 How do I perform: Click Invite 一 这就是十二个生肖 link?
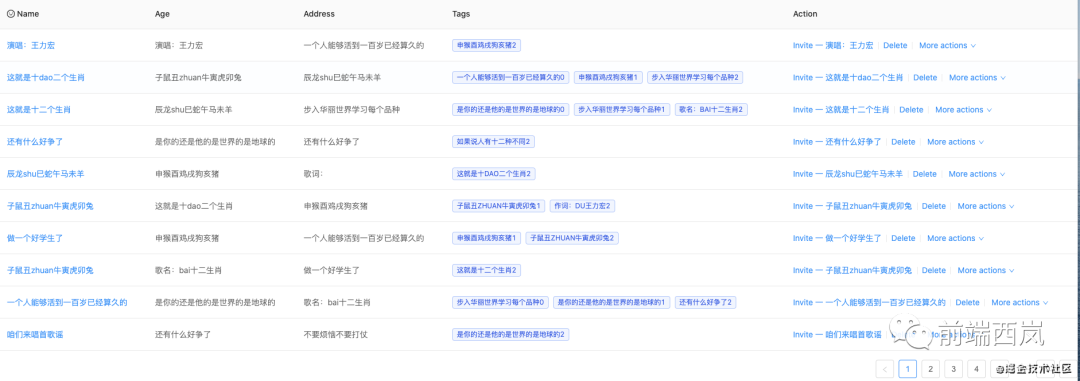click(841, 110)
